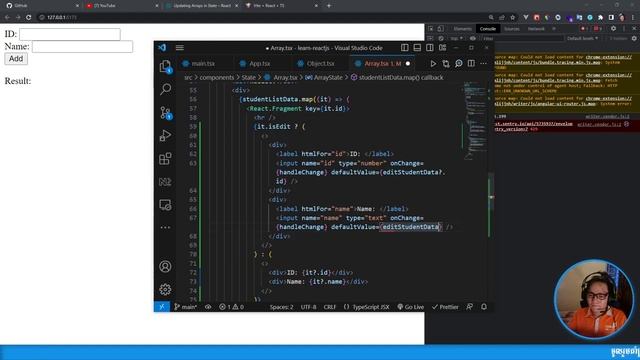Change line ending via CRLF

point(330,307)
